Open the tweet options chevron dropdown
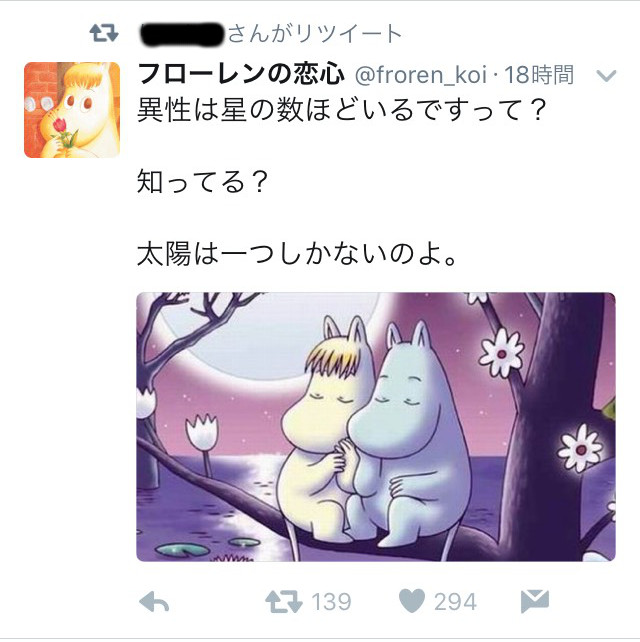The height and width of the screenshot is (642, 640). 606,76
